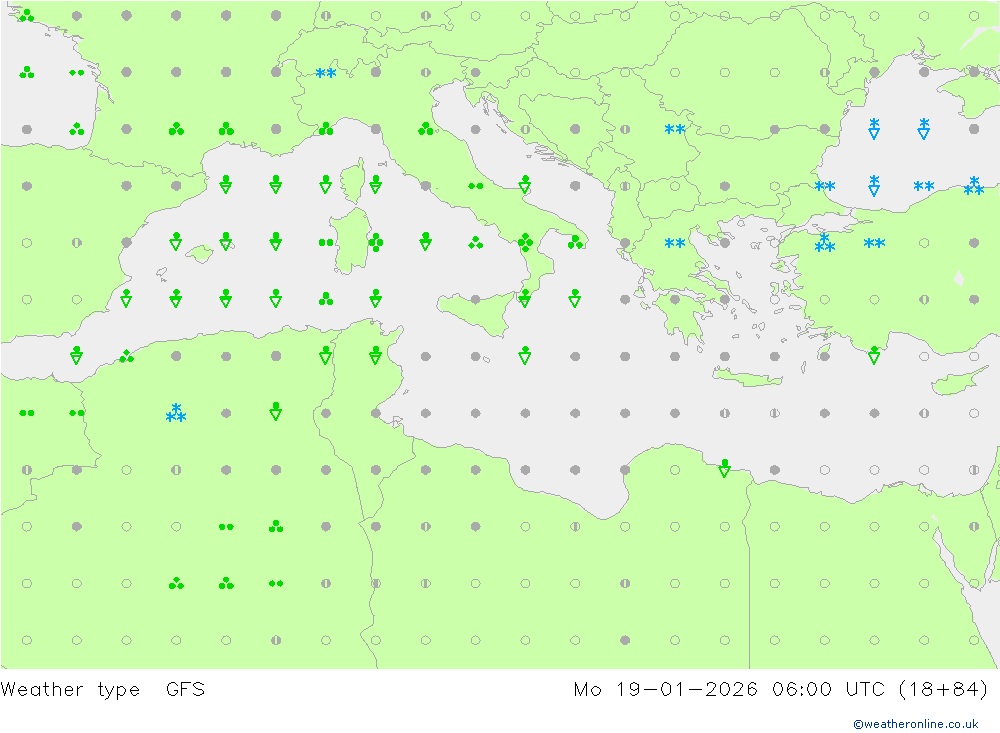Click the island of Mallorca
Screen dimensions: 1000x733
coord(200,254)
